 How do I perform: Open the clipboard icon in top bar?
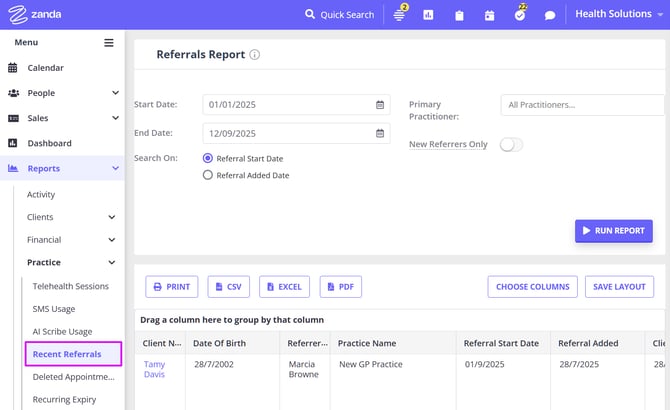pos(459,15)
